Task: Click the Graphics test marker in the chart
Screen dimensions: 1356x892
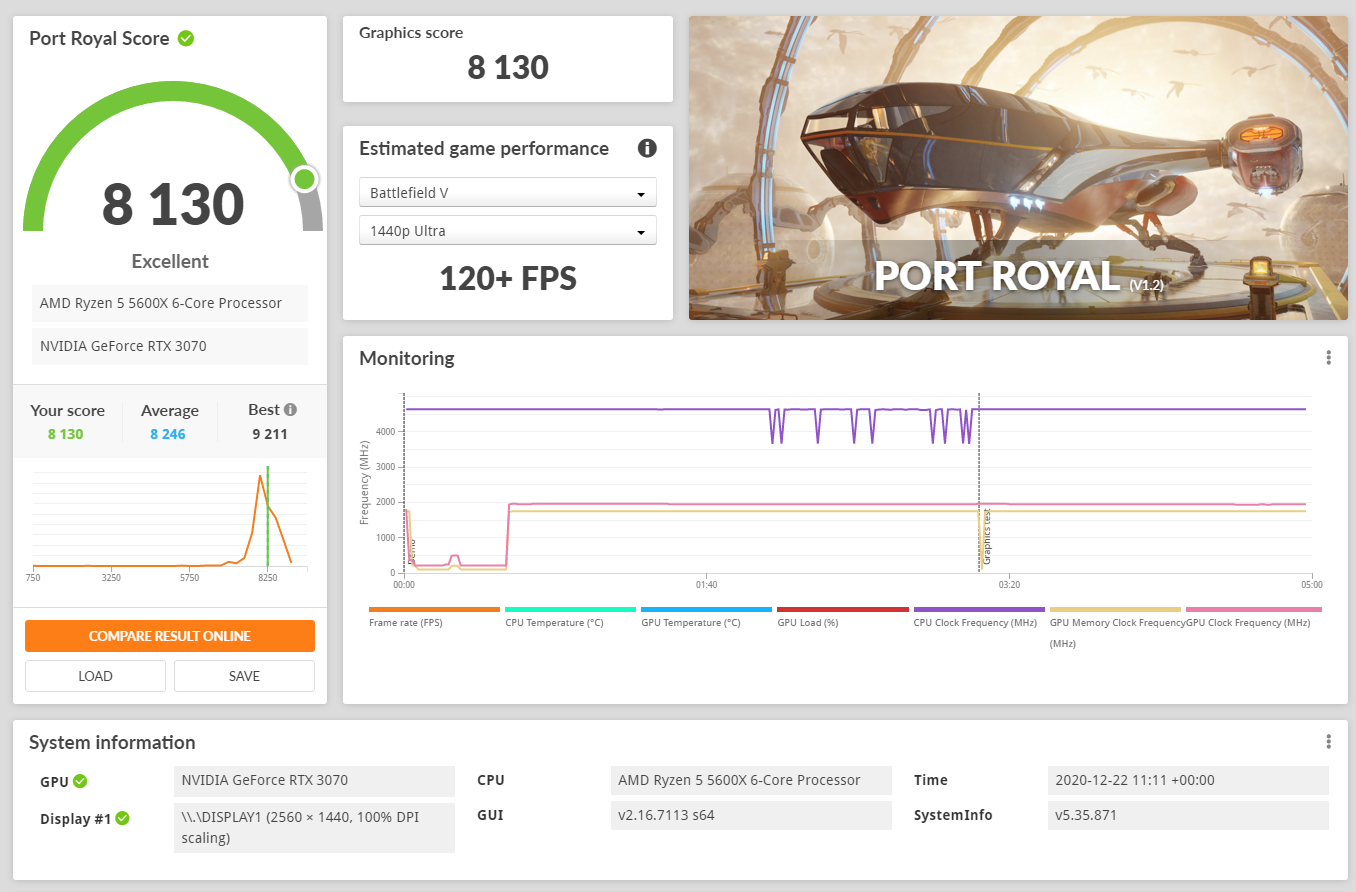Action: [987, 538]
